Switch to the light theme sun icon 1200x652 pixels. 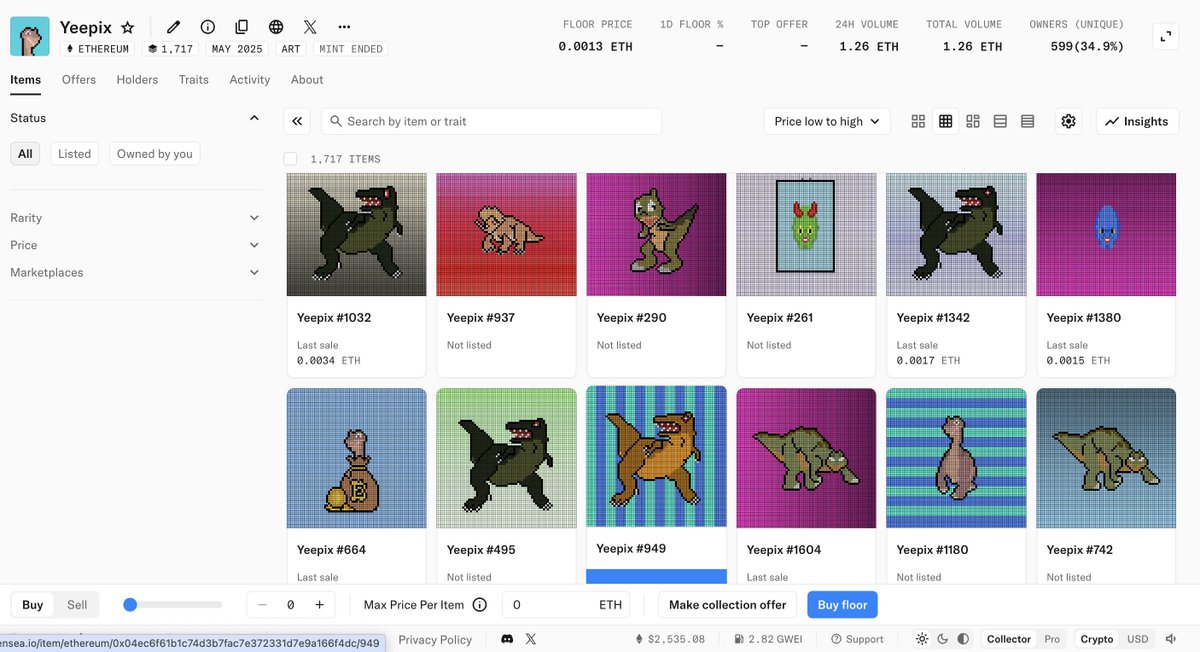[x=922, y=639]
